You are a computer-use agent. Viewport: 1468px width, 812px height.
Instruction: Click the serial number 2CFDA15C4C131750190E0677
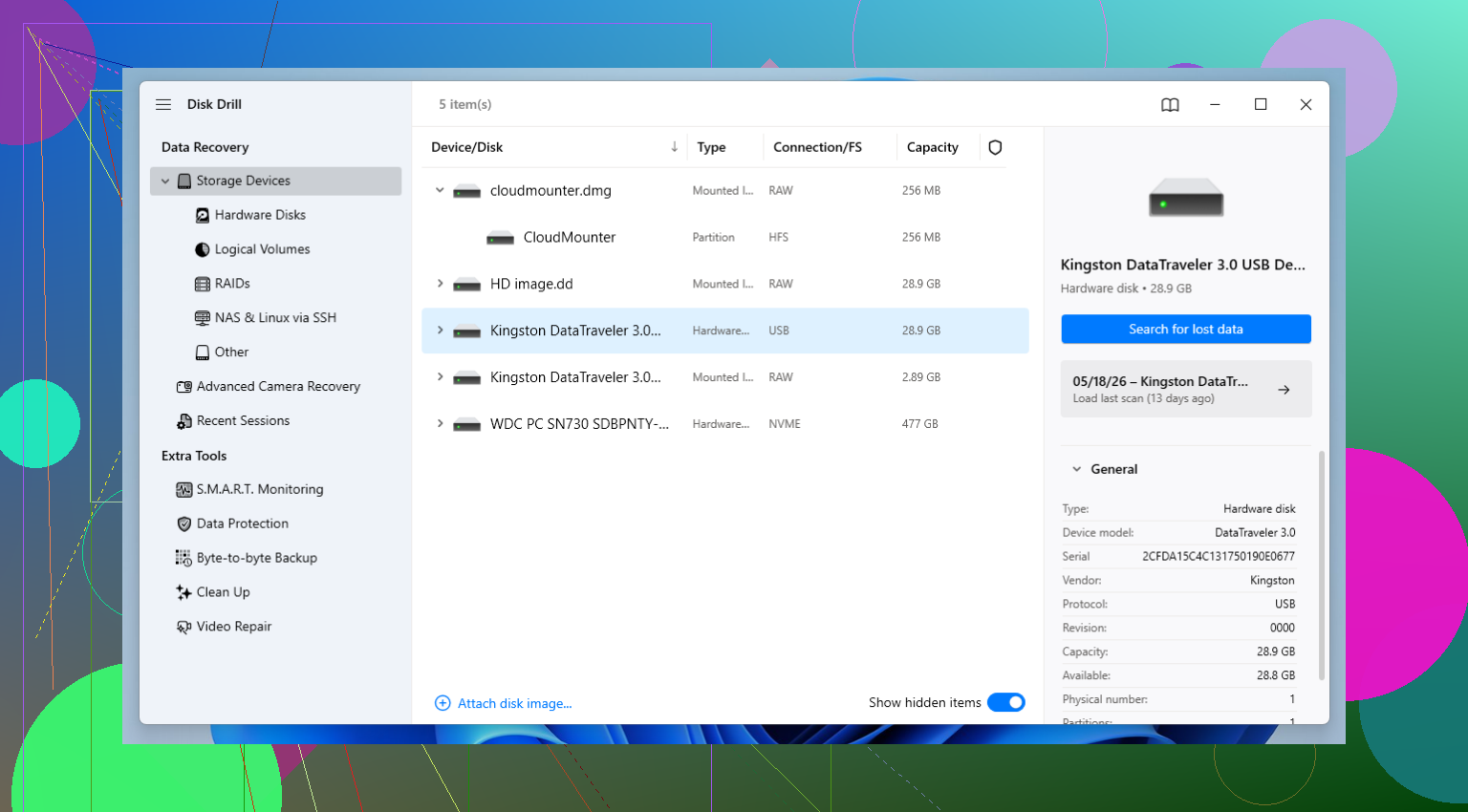click(x=1219, y=557)
